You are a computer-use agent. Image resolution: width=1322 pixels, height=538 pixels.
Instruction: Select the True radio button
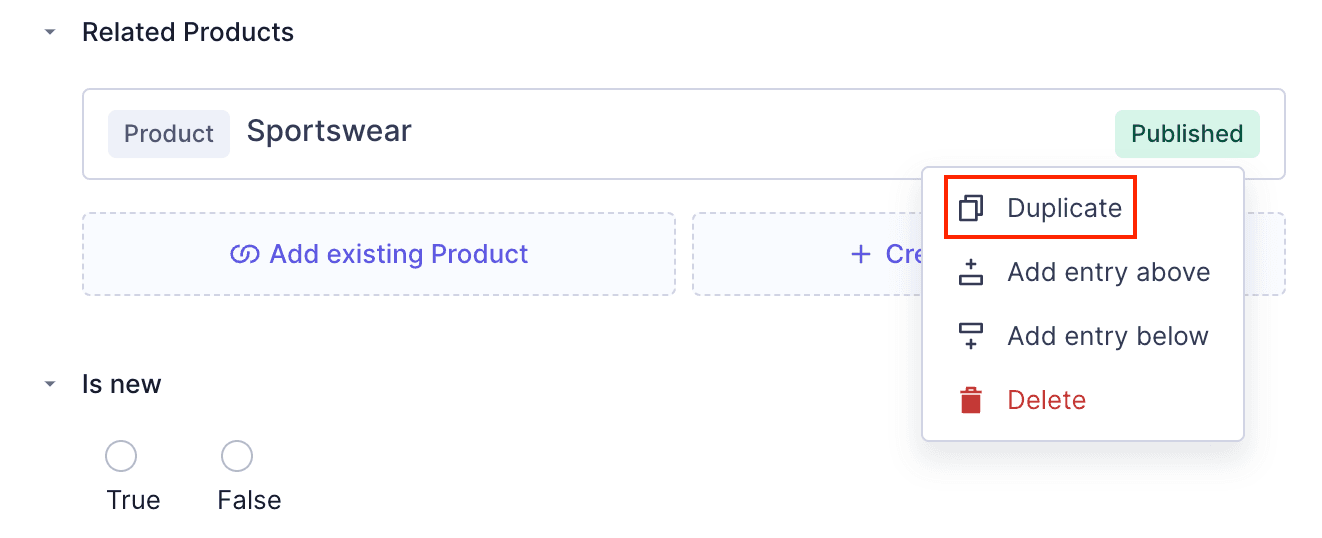121,457
